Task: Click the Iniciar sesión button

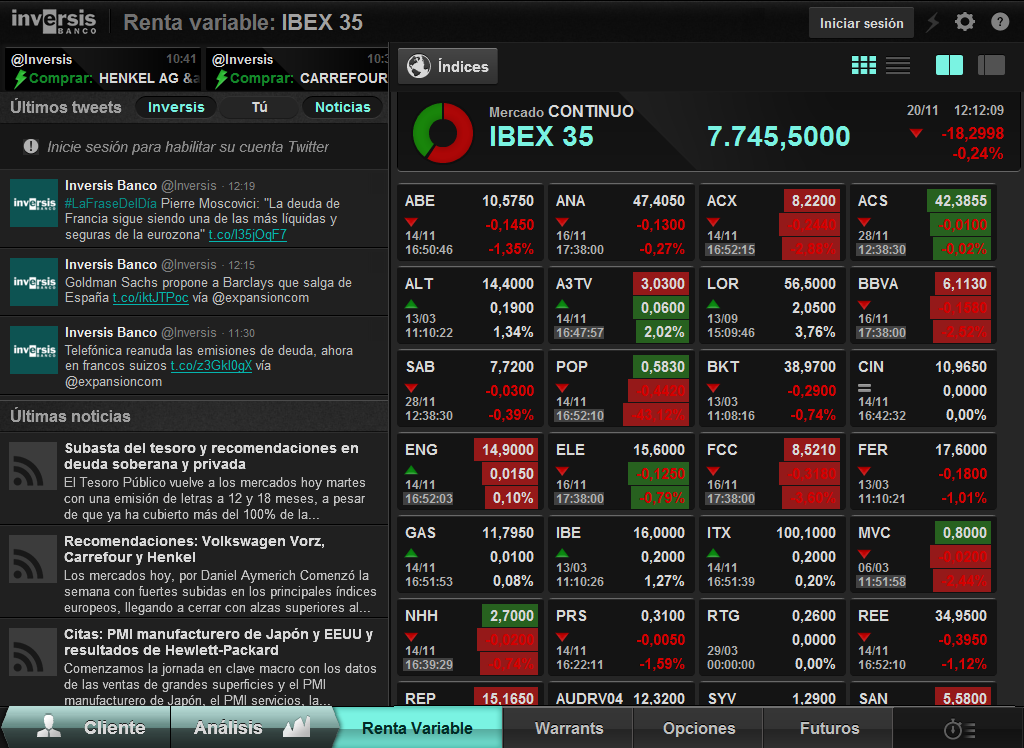Action: click(861, 23)
